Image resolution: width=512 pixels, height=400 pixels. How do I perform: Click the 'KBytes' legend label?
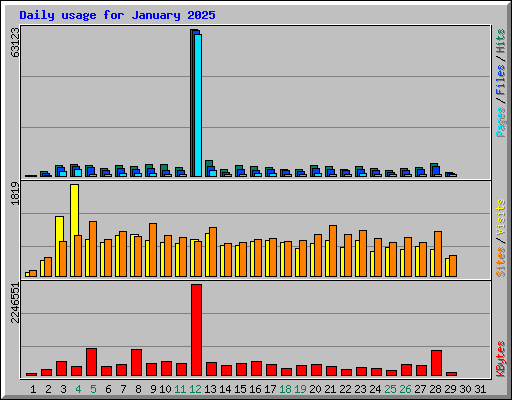click(x=500, y=359)
